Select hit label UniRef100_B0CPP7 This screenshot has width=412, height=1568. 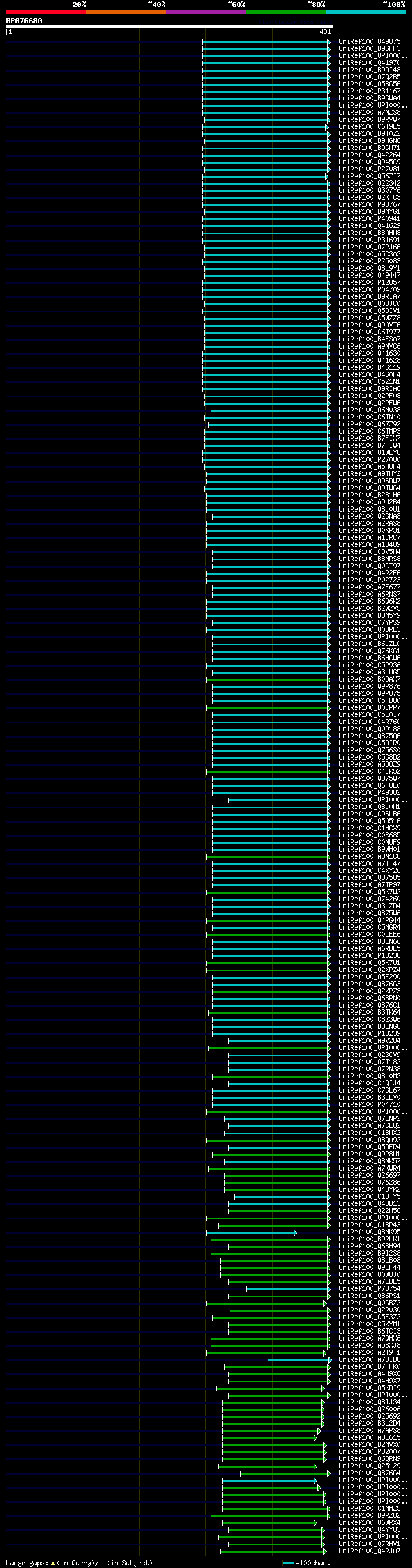(x=370, y=707)
